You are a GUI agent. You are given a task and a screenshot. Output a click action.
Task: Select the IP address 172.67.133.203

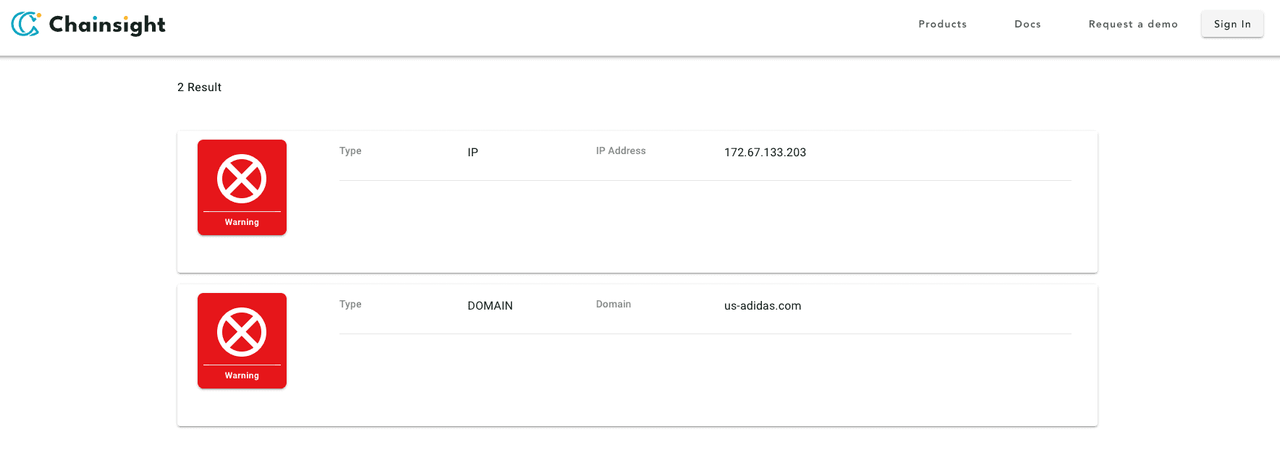tap(765, 153)
